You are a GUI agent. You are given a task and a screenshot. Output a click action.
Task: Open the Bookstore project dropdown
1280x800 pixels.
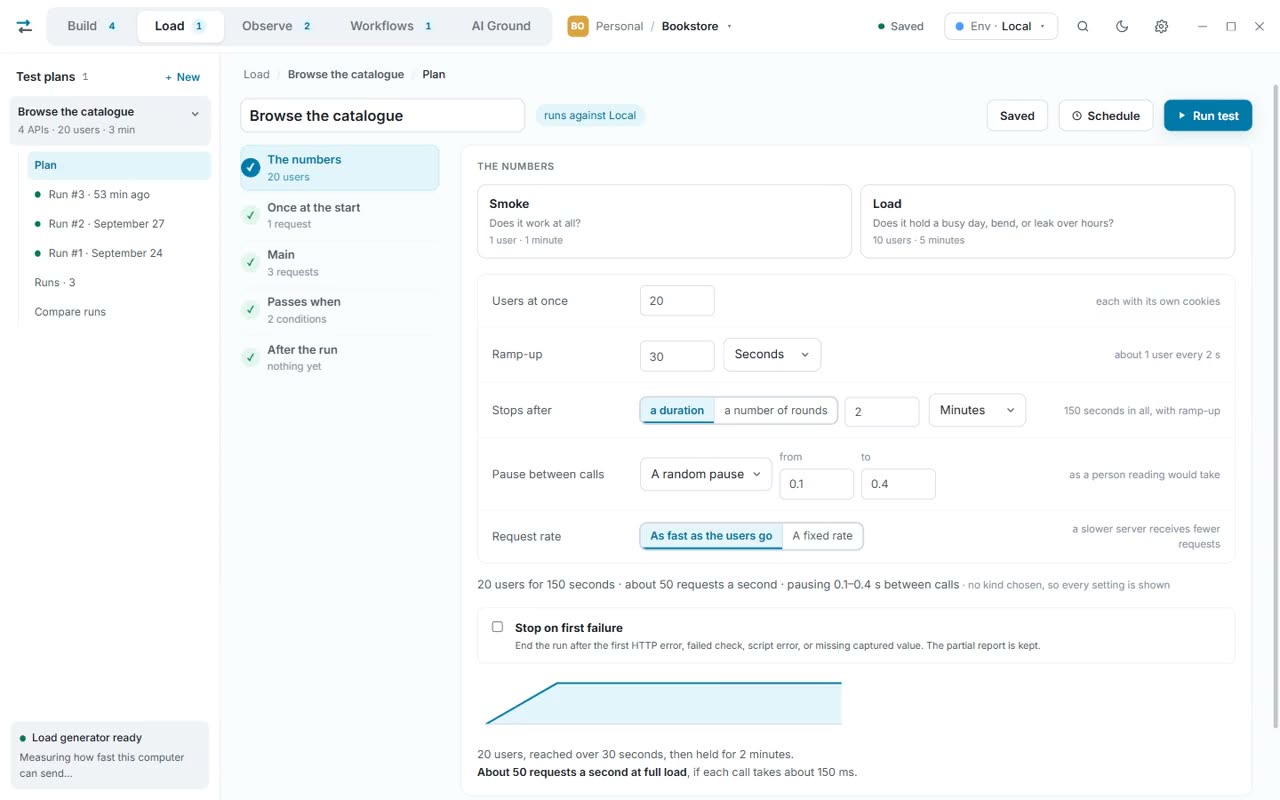coord(697,26)
